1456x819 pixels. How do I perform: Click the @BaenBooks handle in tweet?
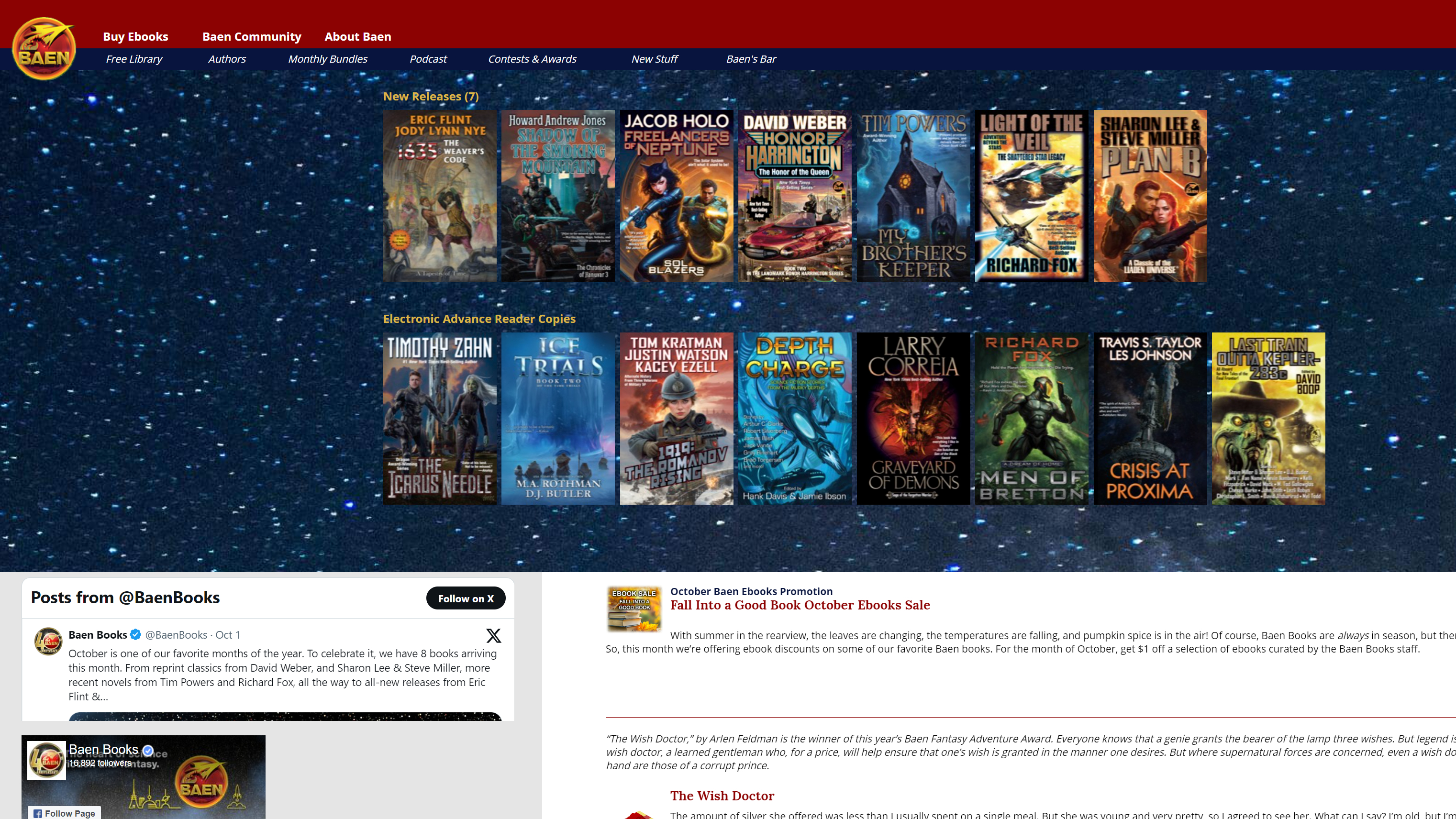coord(177,635)
